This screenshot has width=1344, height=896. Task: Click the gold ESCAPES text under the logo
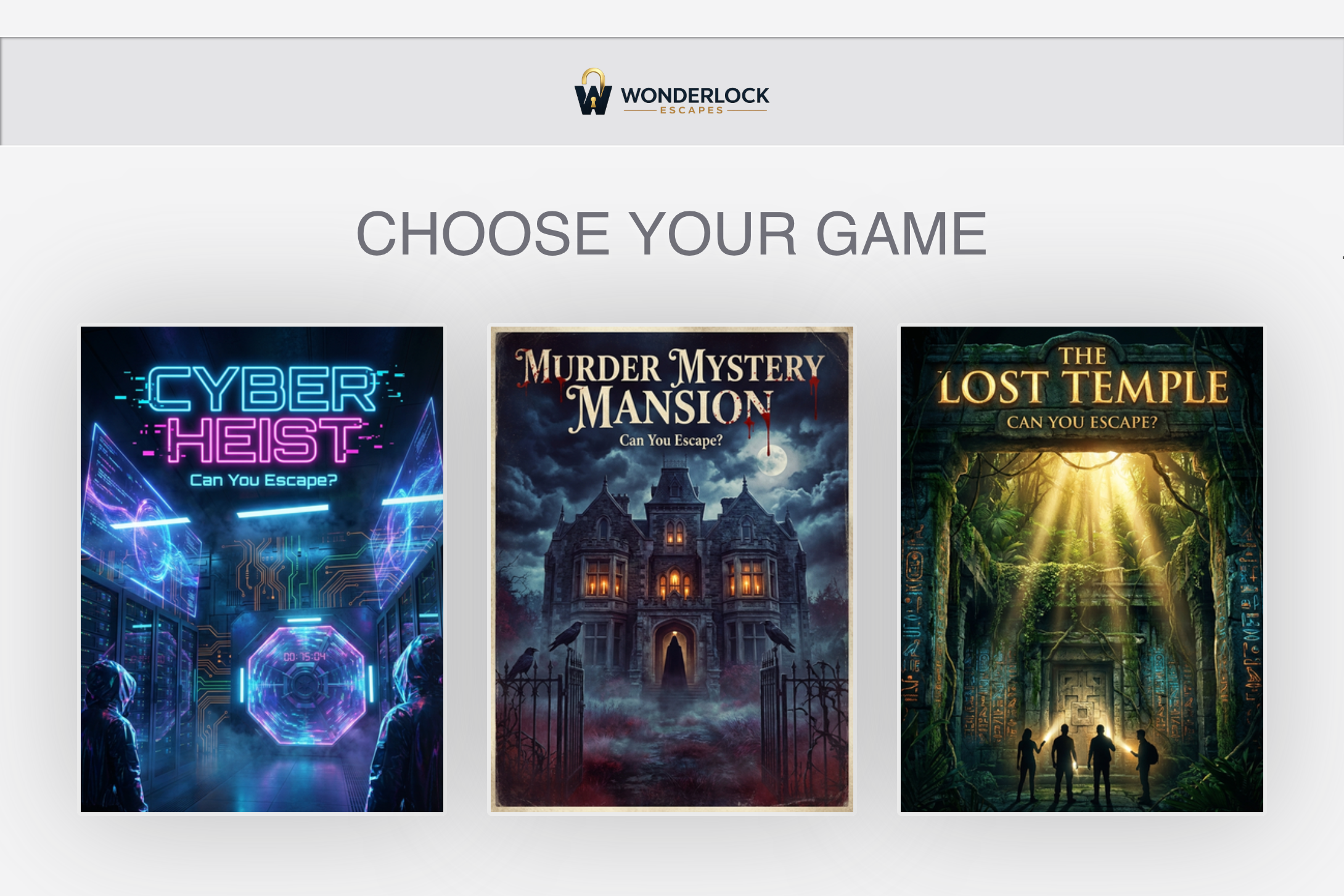point(692,110)
